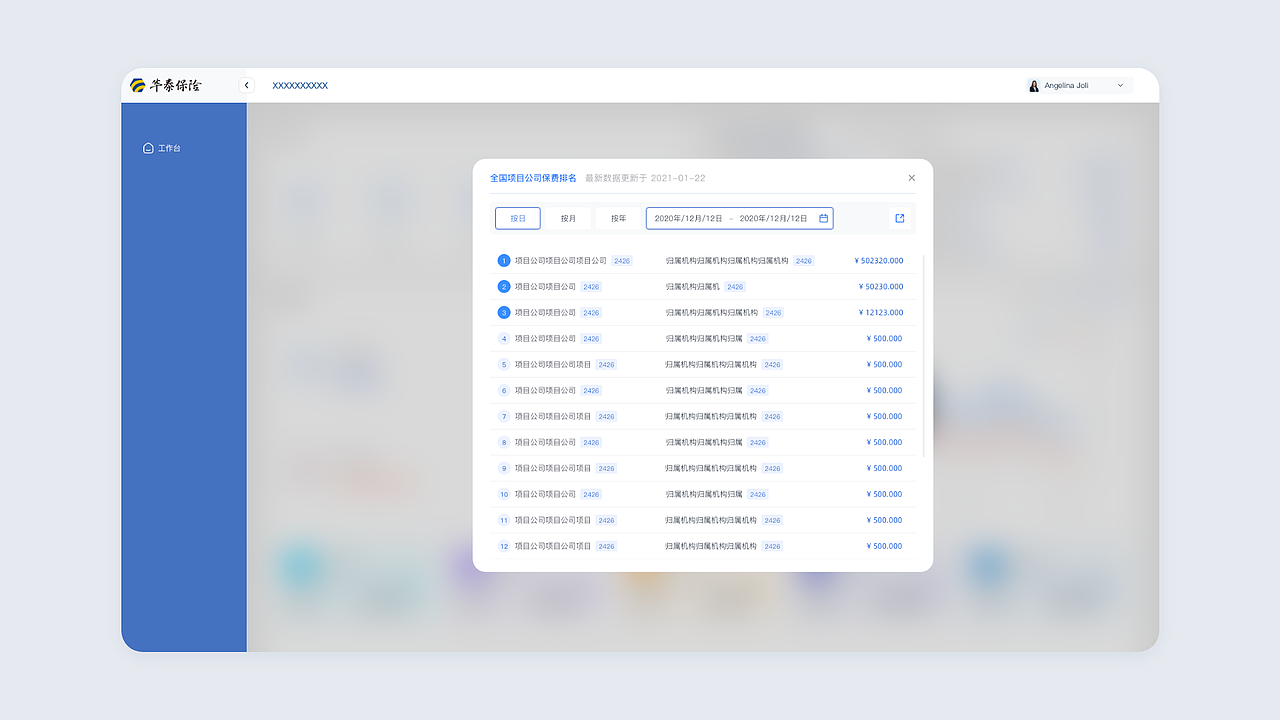Click the rank 7 badge
The image size is (1280, 720).
504,417
